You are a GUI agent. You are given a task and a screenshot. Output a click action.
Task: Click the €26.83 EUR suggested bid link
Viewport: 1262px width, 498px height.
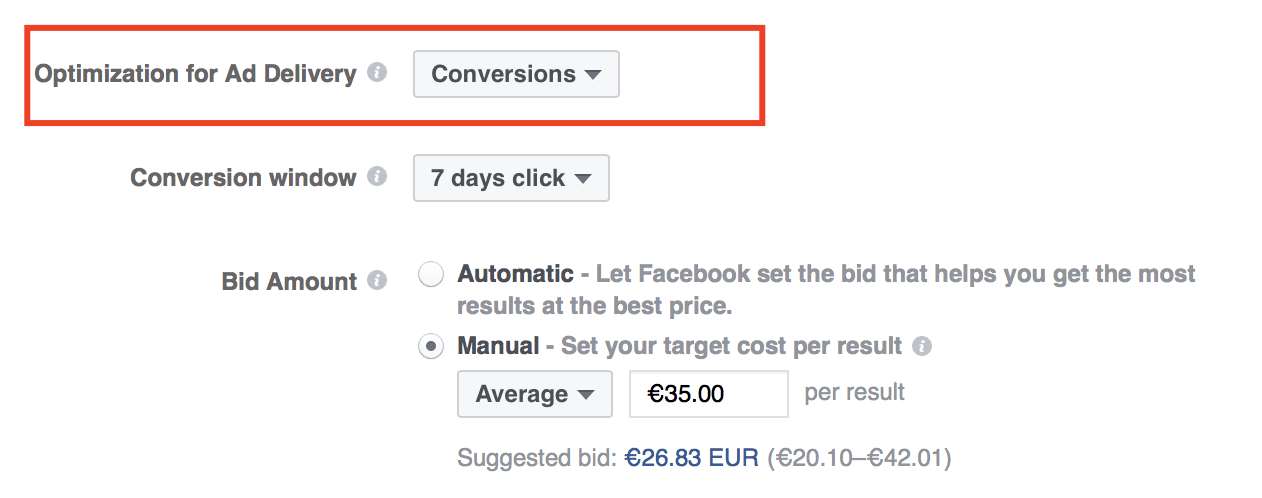pyautogui.click(x=692, y=458)
